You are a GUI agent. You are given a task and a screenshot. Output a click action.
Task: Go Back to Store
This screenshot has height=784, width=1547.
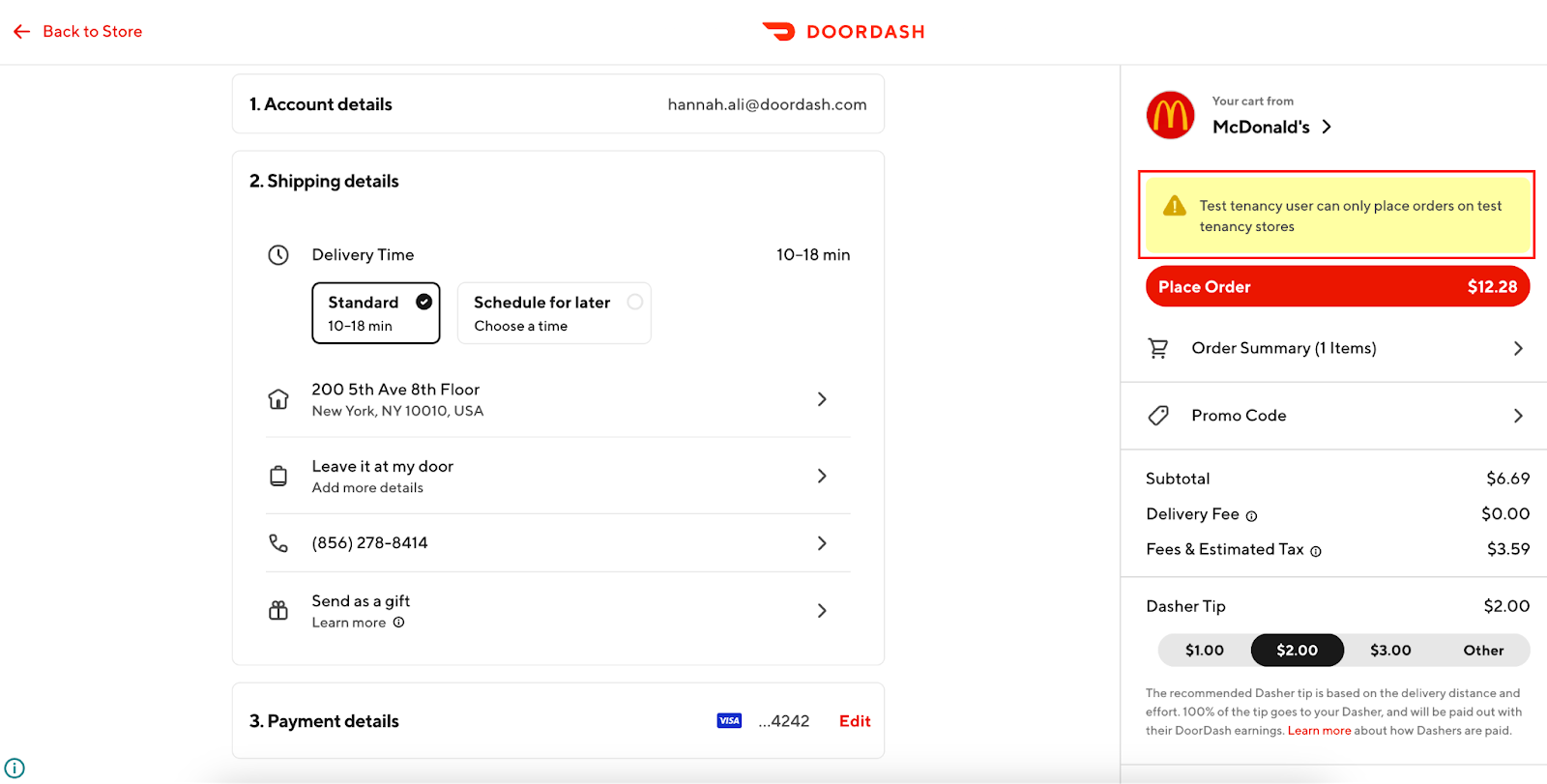click(78, 32)
